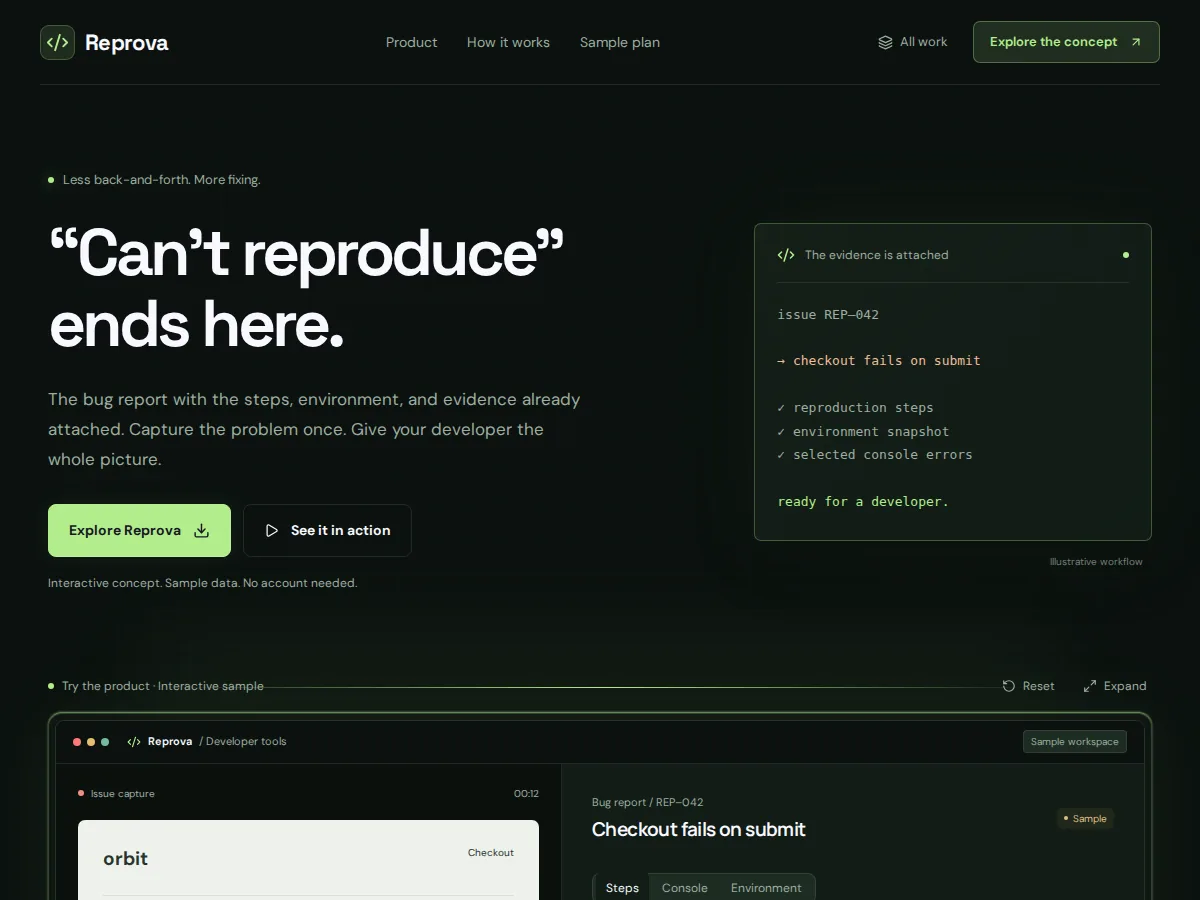The image size is (1200, 900).
Task: Select '→ checkout fails on submit' line
Action: click(879, 360)
